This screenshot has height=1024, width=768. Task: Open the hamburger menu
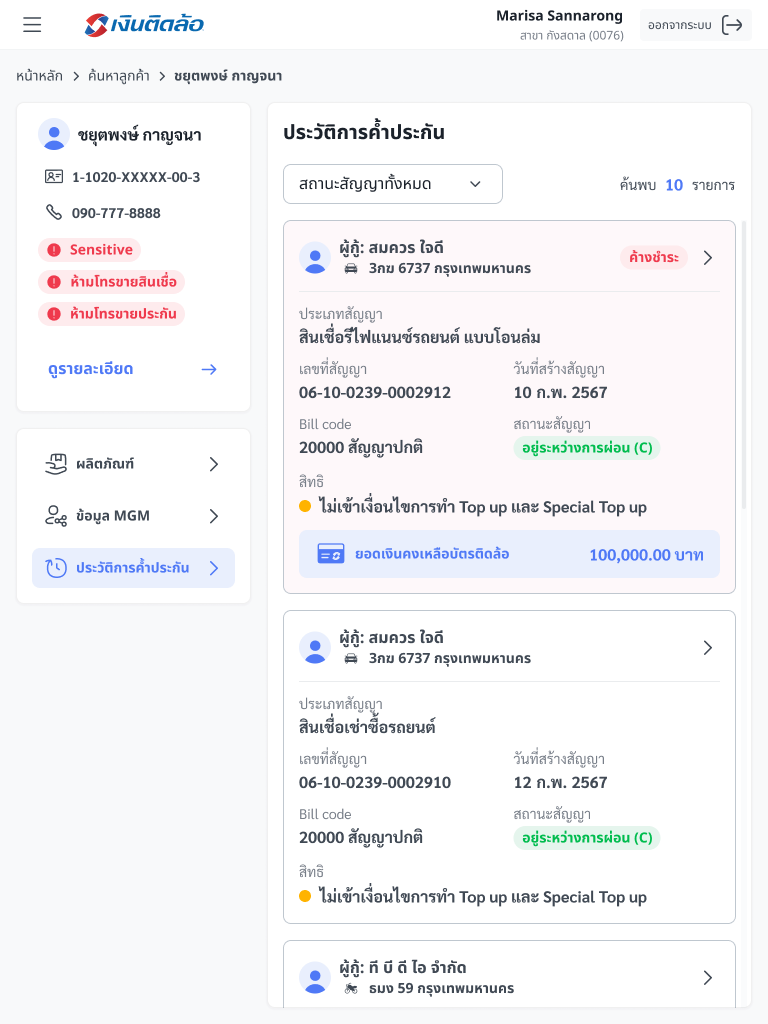pyautogui.click(x=32, y=25)
